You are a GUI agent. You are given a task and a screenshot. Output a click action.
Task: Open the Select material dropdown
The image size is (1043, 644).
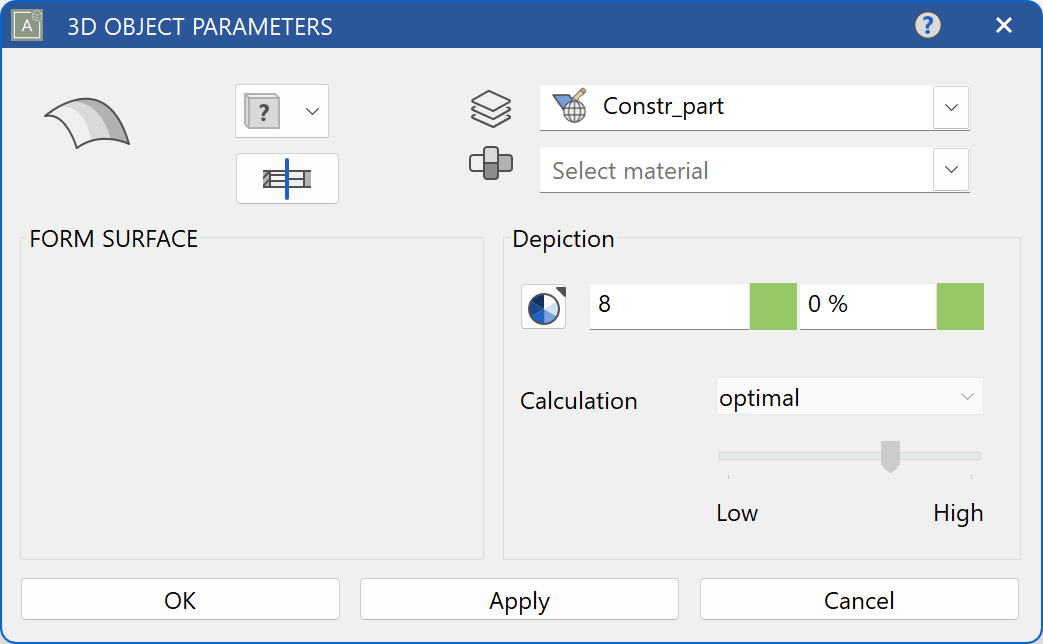[x=950, y=170]
